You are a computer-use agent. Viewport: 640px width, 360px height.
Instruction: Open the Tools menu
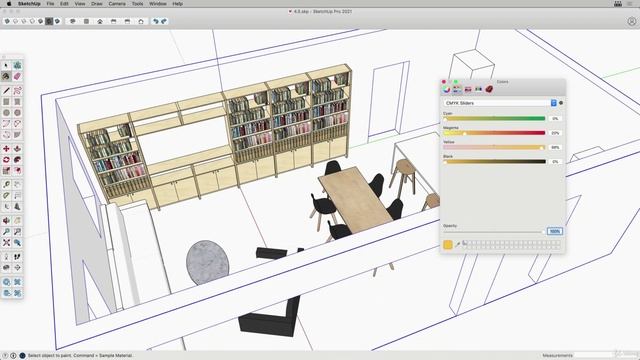tap(138, 4)
